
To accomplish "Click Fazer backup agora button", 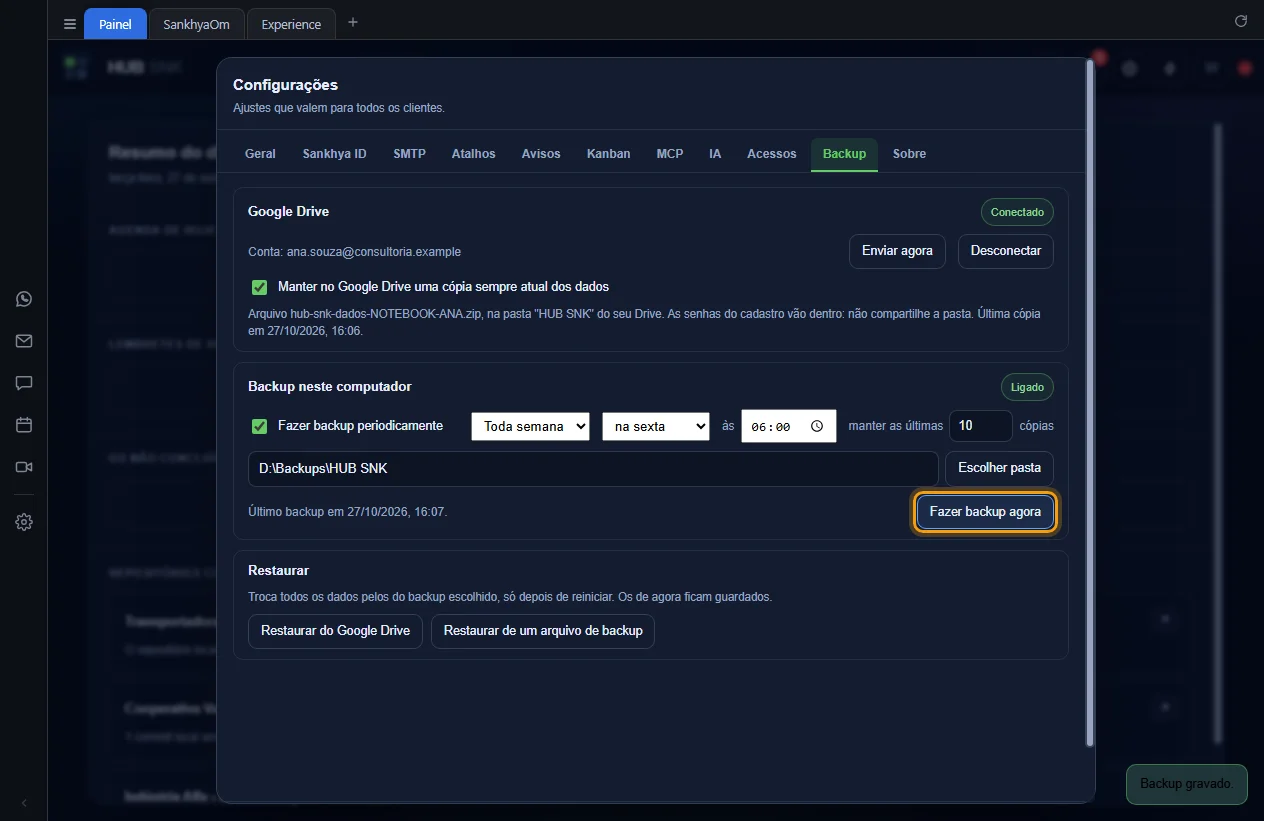I will point(985,511).
